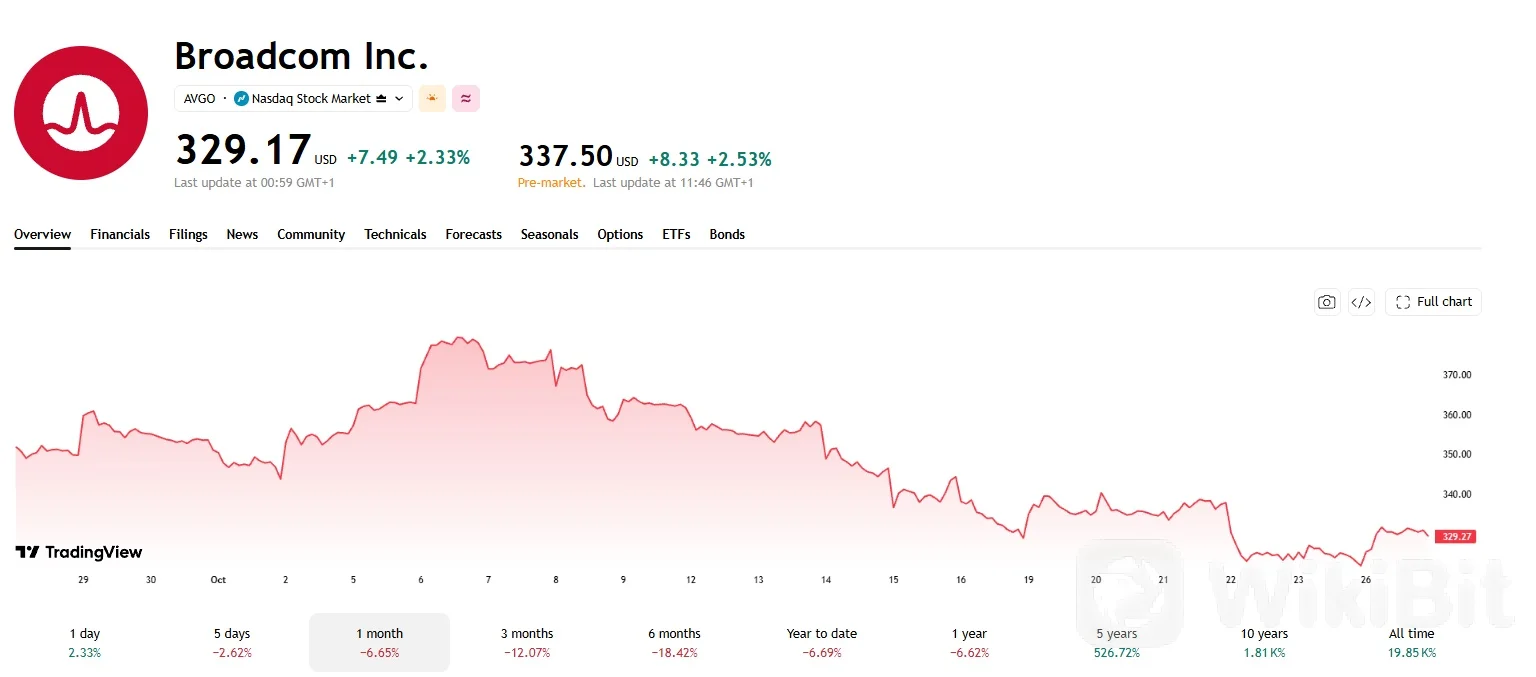Open the embed code icon
The image size is (1536, 677).
click(1361, 302)
